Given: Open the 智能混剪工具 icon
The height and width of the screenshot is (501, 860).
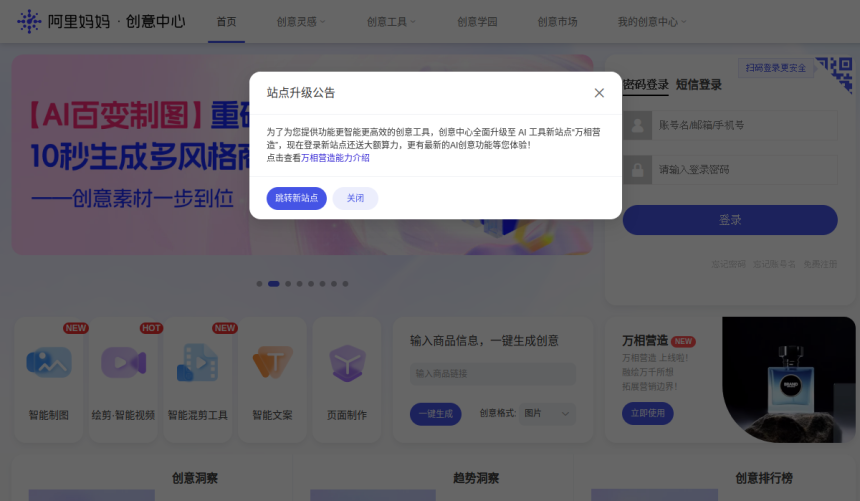Looking at the screenshot, I should [197, 363].
